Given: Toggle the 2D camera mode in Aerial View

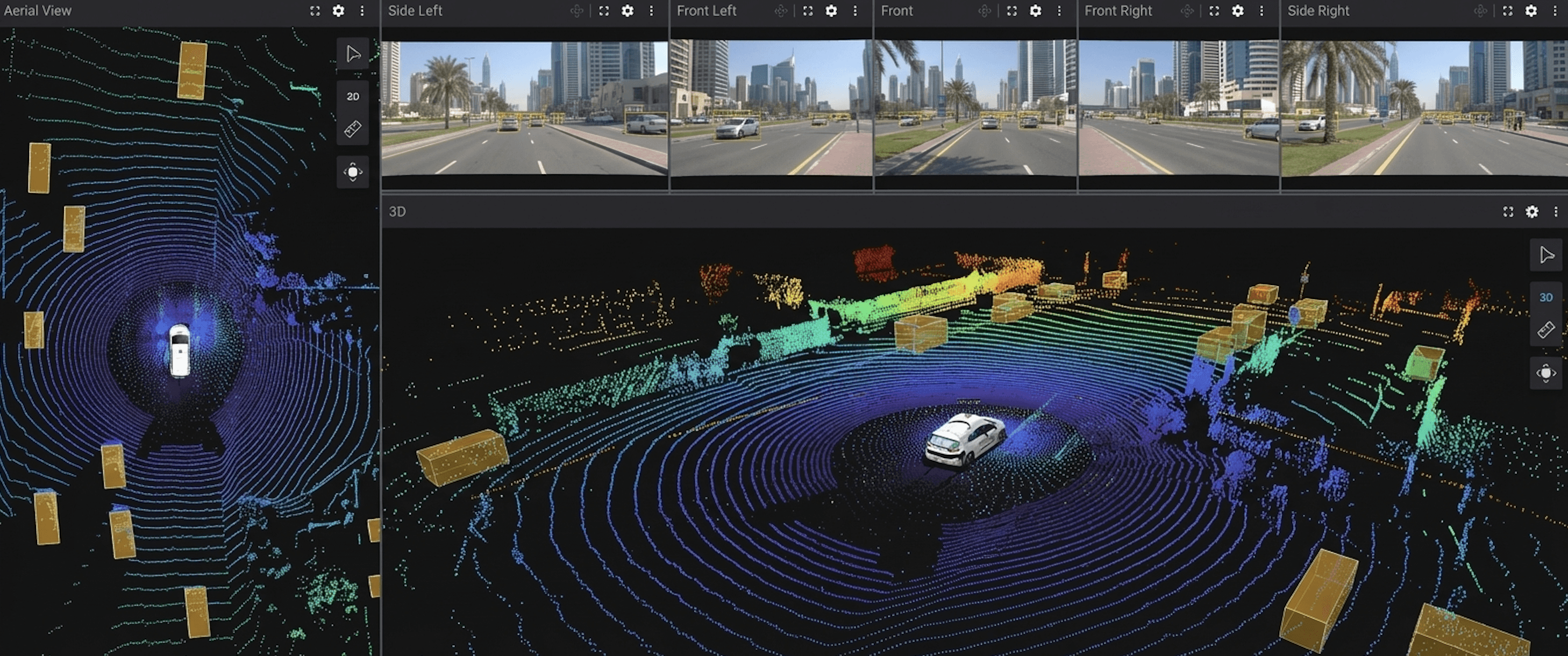Looking at the screenshot, I should coord(353,96).
